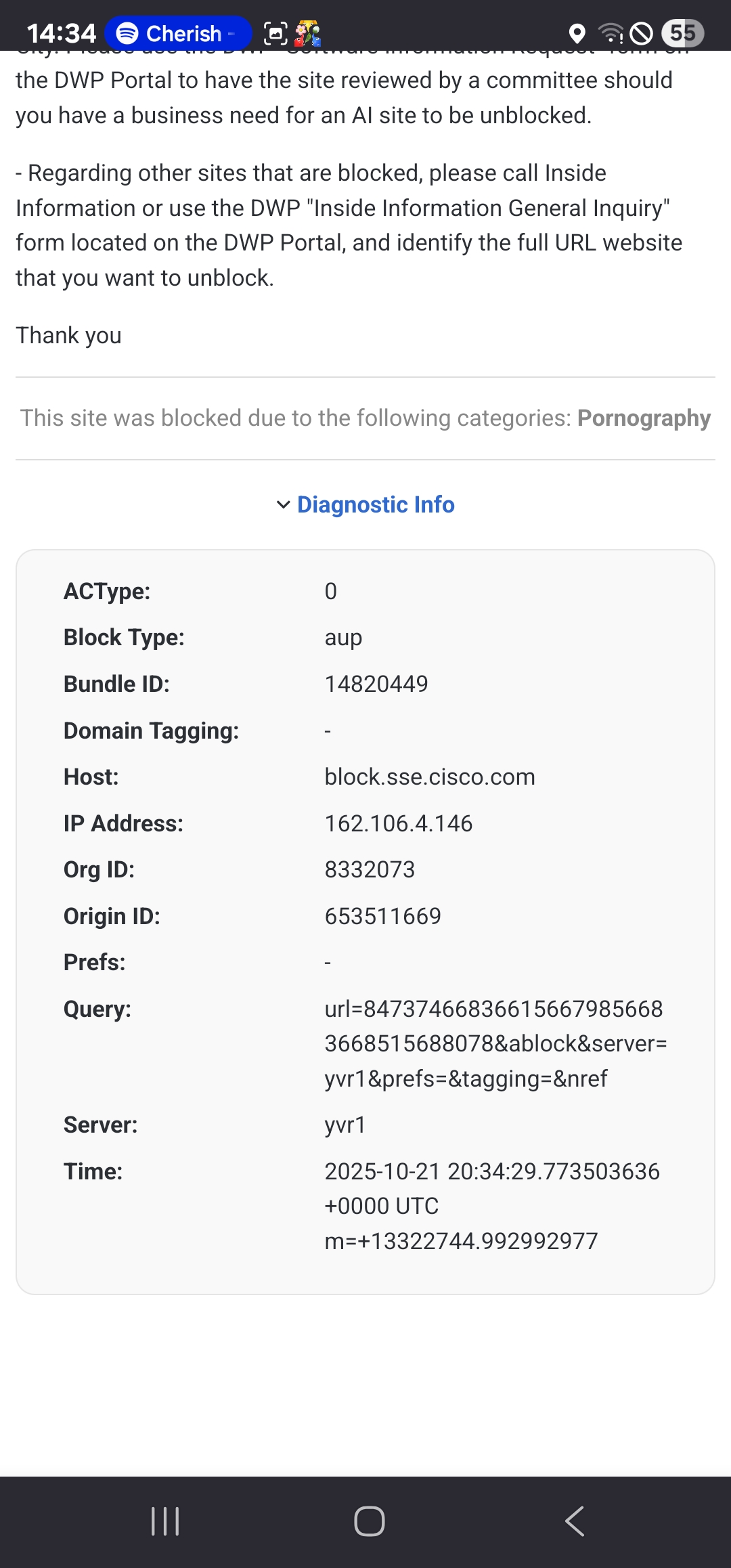Tap the status bar clock 14:34
This screenshot has width=731, height=1568.
pyautogui.click(x=62, y=32)
